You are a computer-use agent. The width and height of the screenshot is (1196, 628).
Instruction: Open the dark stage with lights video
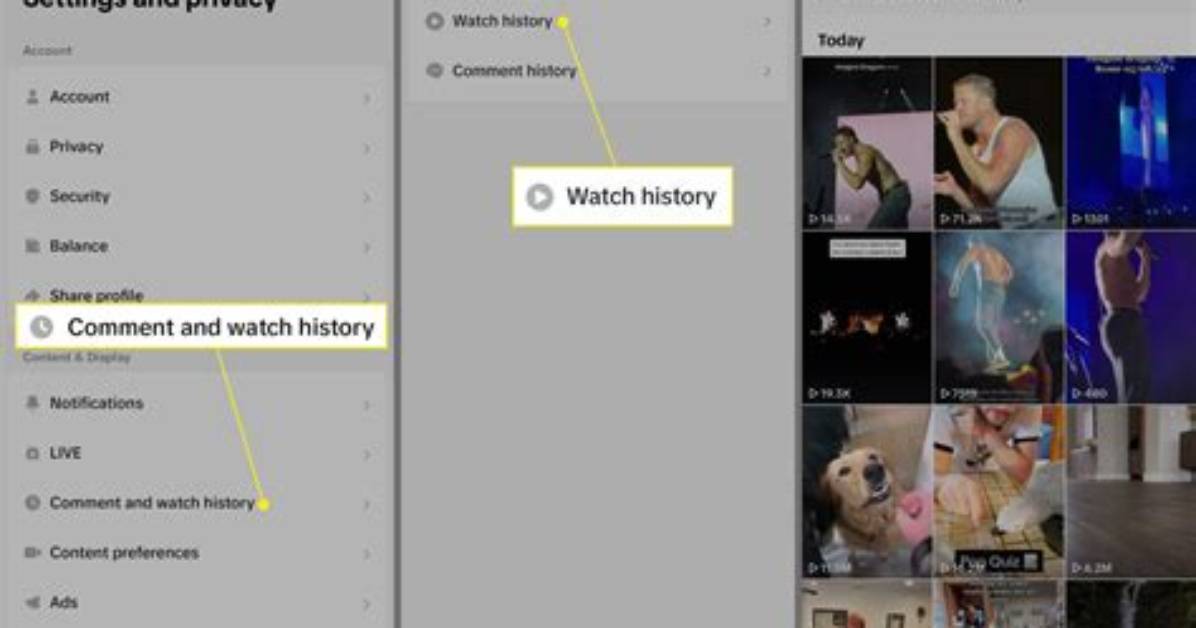click(x=866, y=317)
